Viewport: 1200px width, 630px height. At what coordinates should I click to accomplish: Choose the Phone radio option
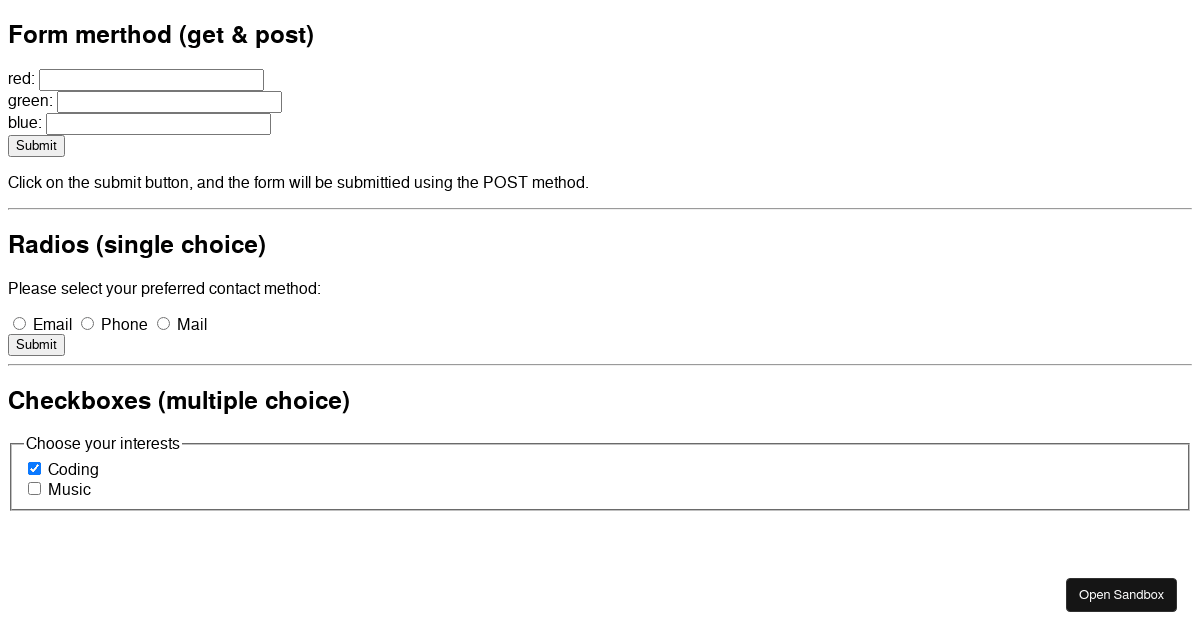tap(87, 323)
